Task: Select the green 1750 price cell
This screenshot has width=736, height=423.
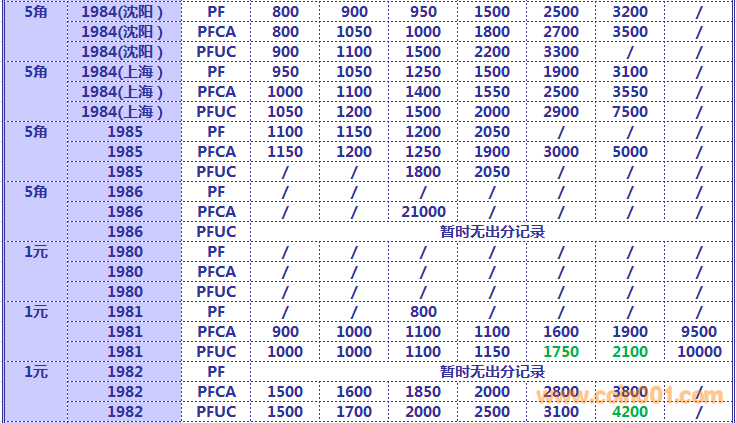Action: 560,352
